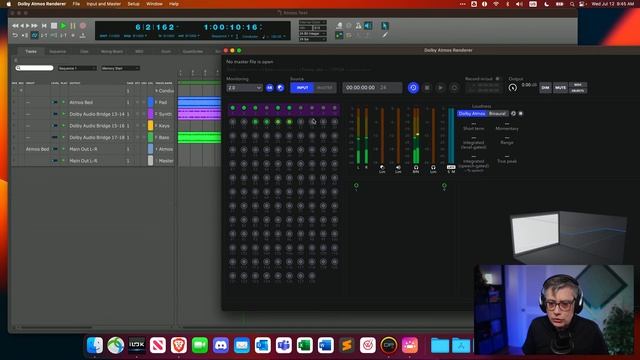The height and width of the screenshot is (360, 640).
Task: Click the green Play button in transport
Action: (63, 26)
